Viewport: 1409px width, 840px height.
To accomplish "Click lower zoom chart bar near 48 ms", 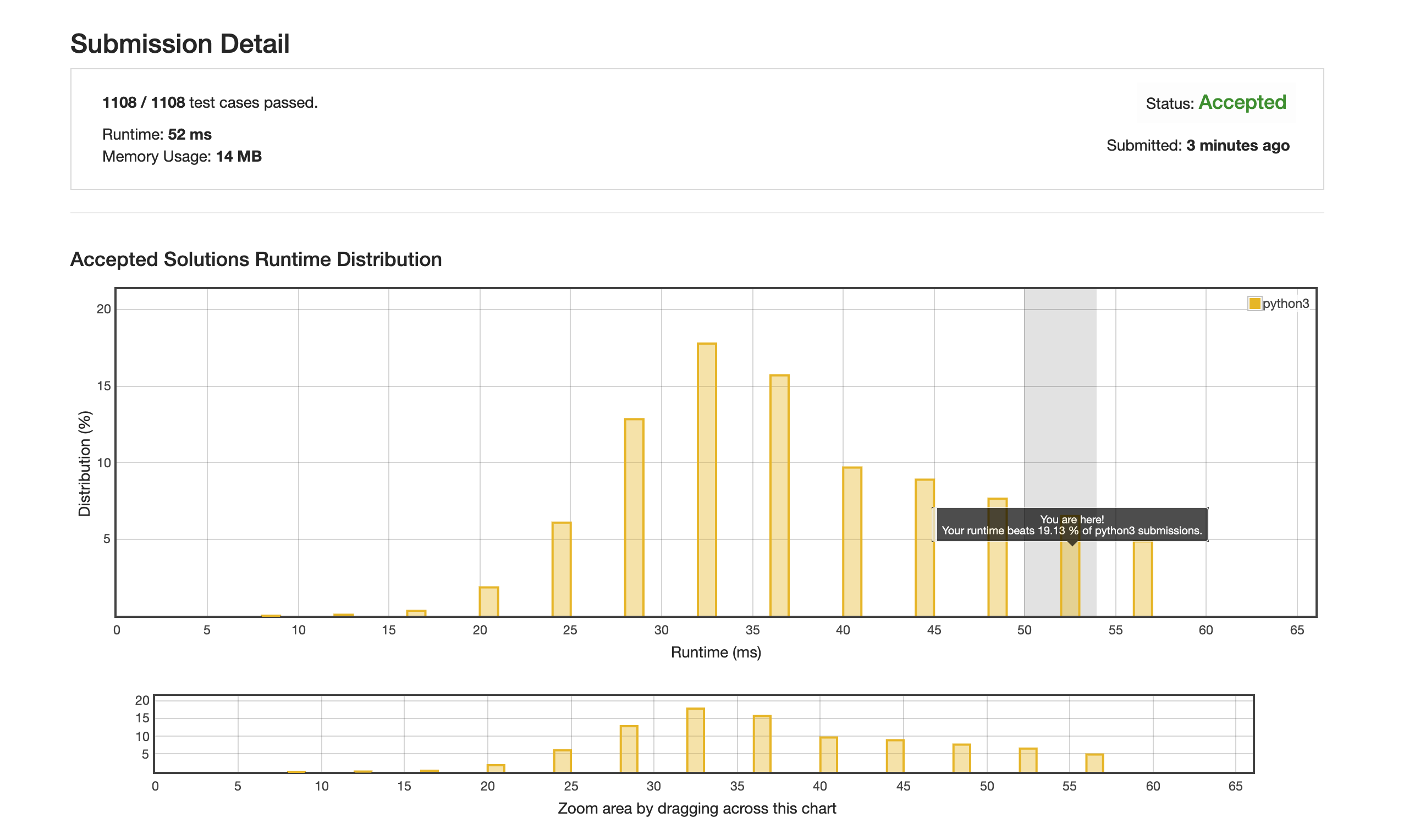I will tap(961, 758).
